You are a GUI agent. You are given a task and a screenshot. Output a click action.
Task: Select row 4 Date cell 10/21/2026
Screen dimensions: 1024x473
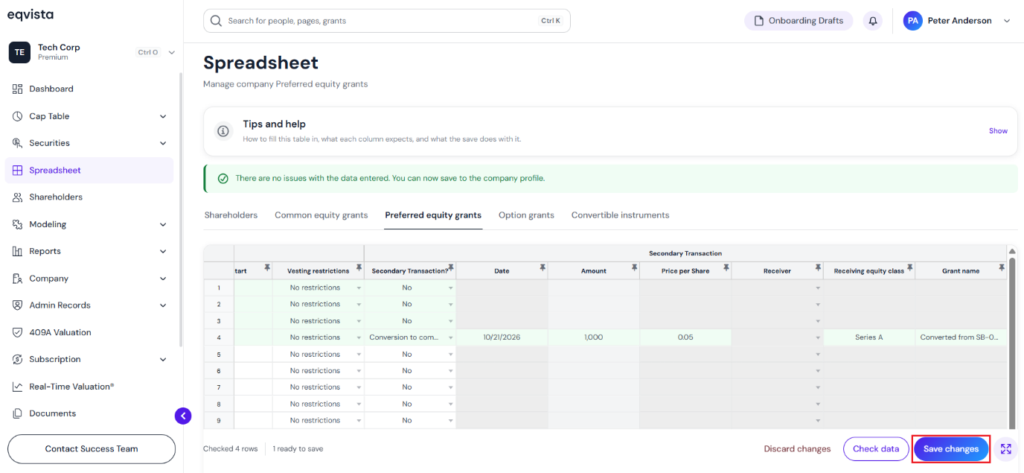(502, 338)
